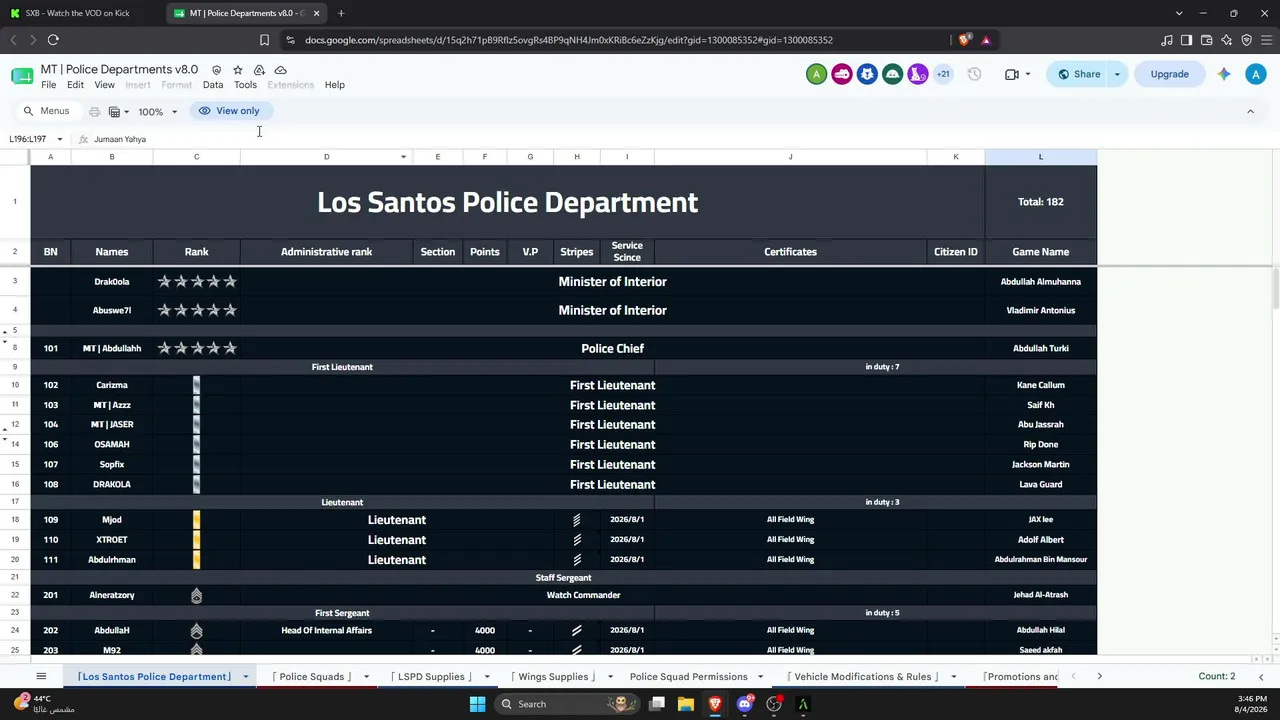Screen dimensions: 1280x720
Task: Switch to Vehicle Modifications & Rules tab
Action: click(x=863, y=677)
